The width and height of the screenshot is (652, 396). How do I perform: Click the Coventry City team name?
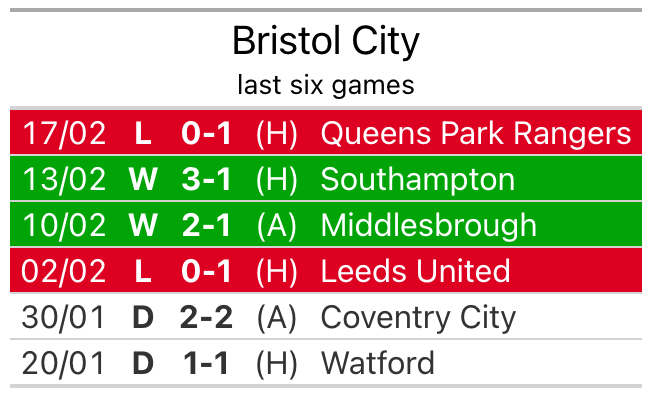(418, 318)
